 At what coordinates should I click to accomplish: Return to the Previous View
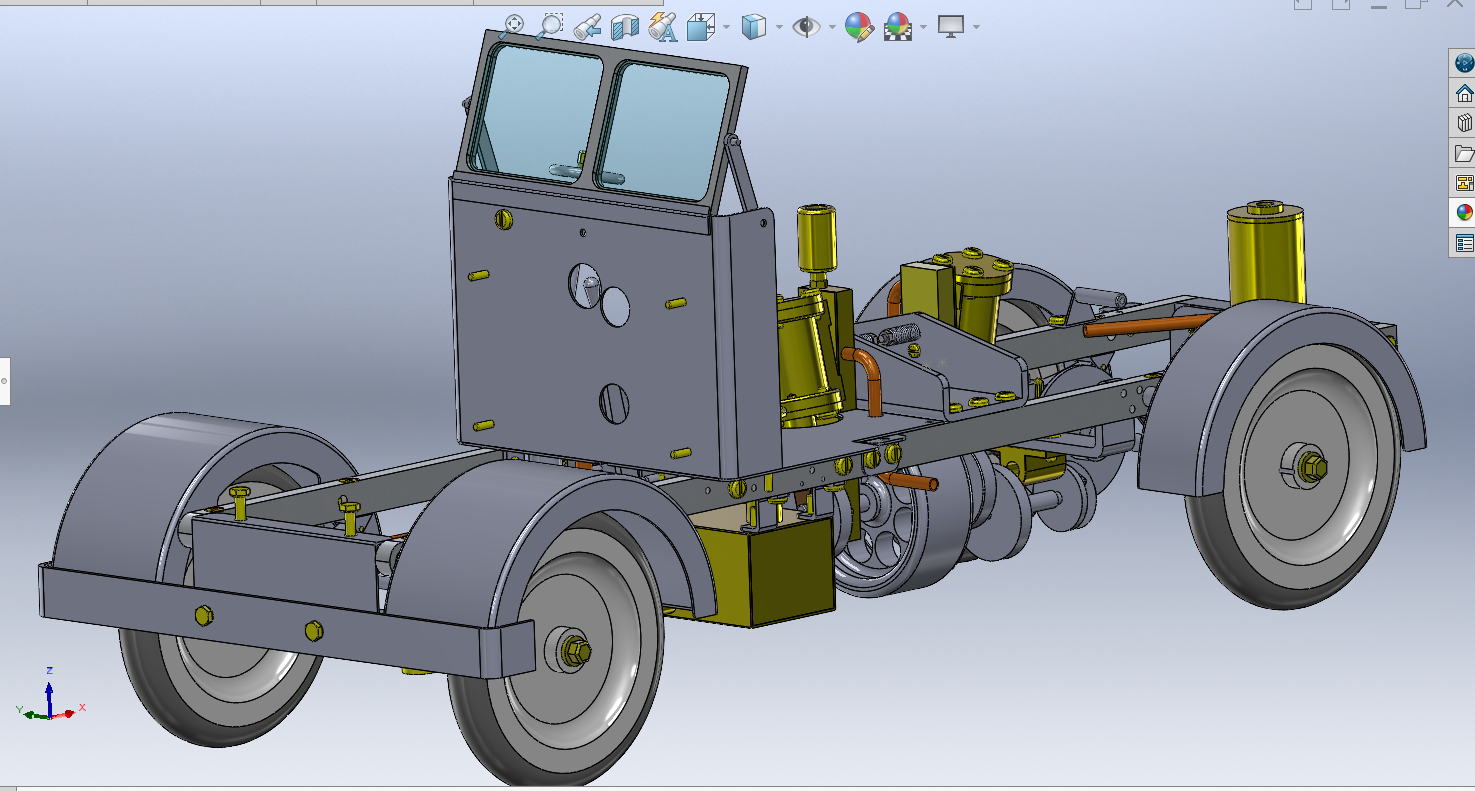[x=587, y=26]
